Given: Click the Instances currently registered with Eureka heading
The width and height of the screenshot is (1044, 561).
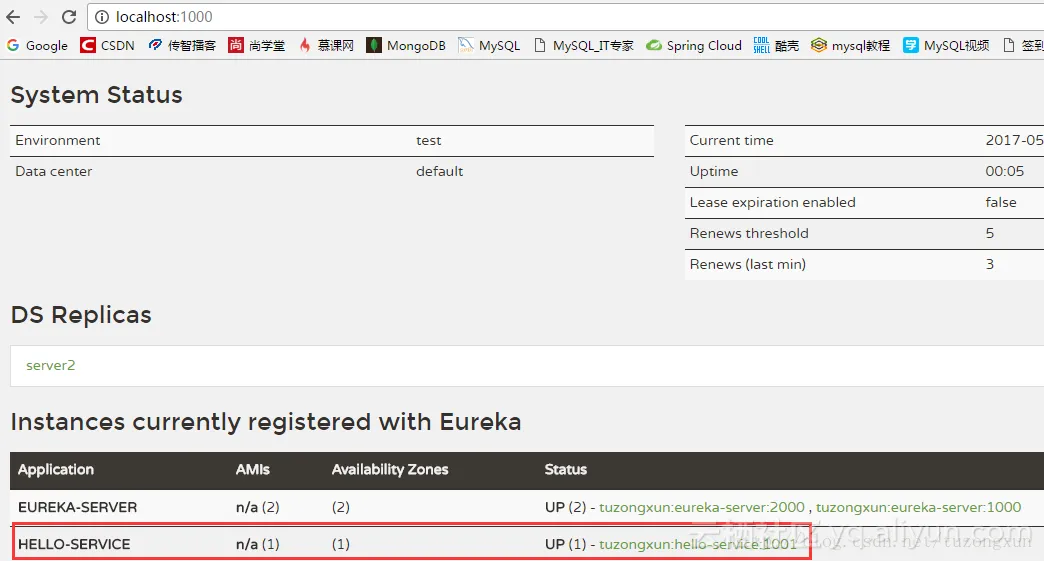Looking at the screenshot, I should (266, 422).
